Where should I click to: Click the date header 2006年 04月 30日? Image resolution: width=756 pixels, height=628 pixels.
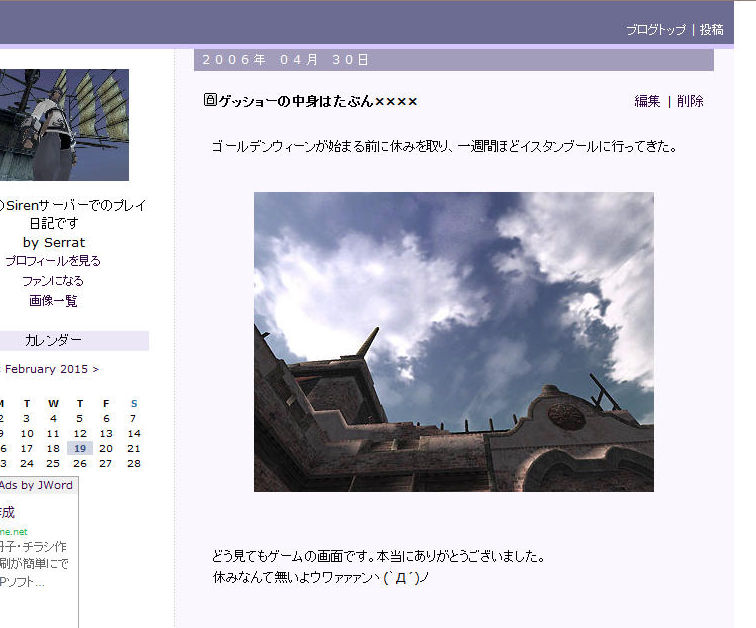pyautogui.click(x=285, y=60)
